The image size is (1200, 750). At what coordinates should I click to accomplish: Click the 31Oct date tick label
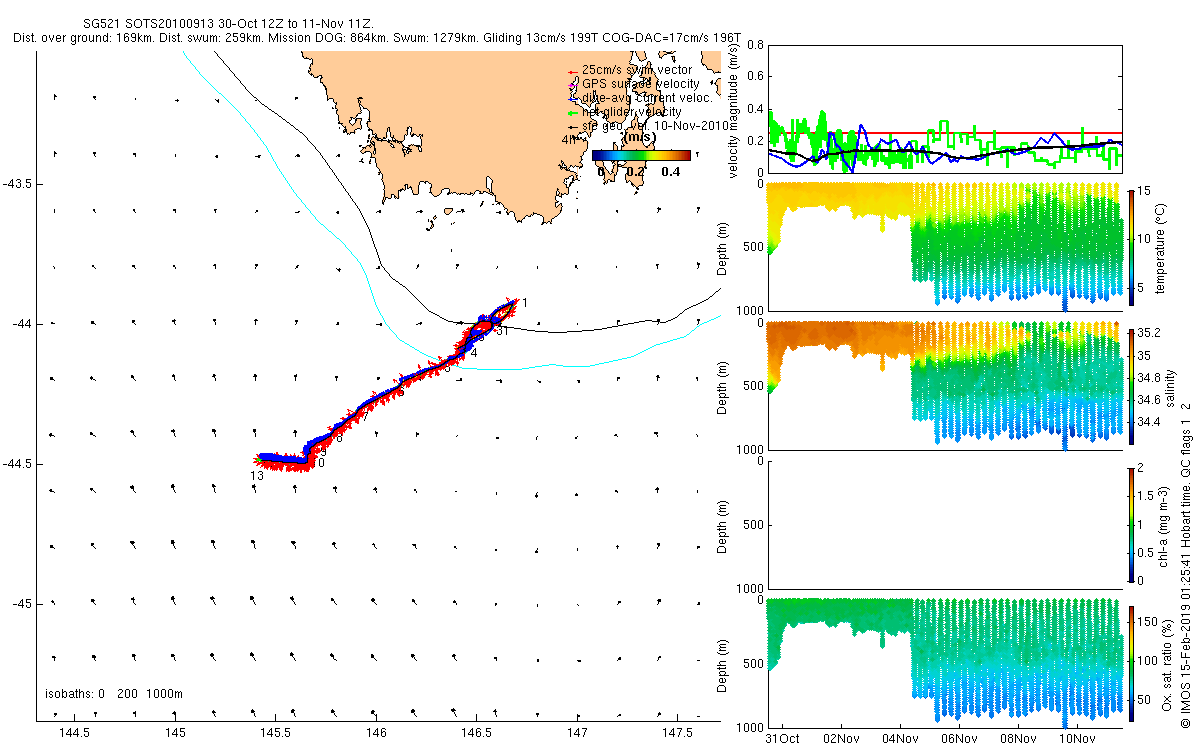(782, 739)
